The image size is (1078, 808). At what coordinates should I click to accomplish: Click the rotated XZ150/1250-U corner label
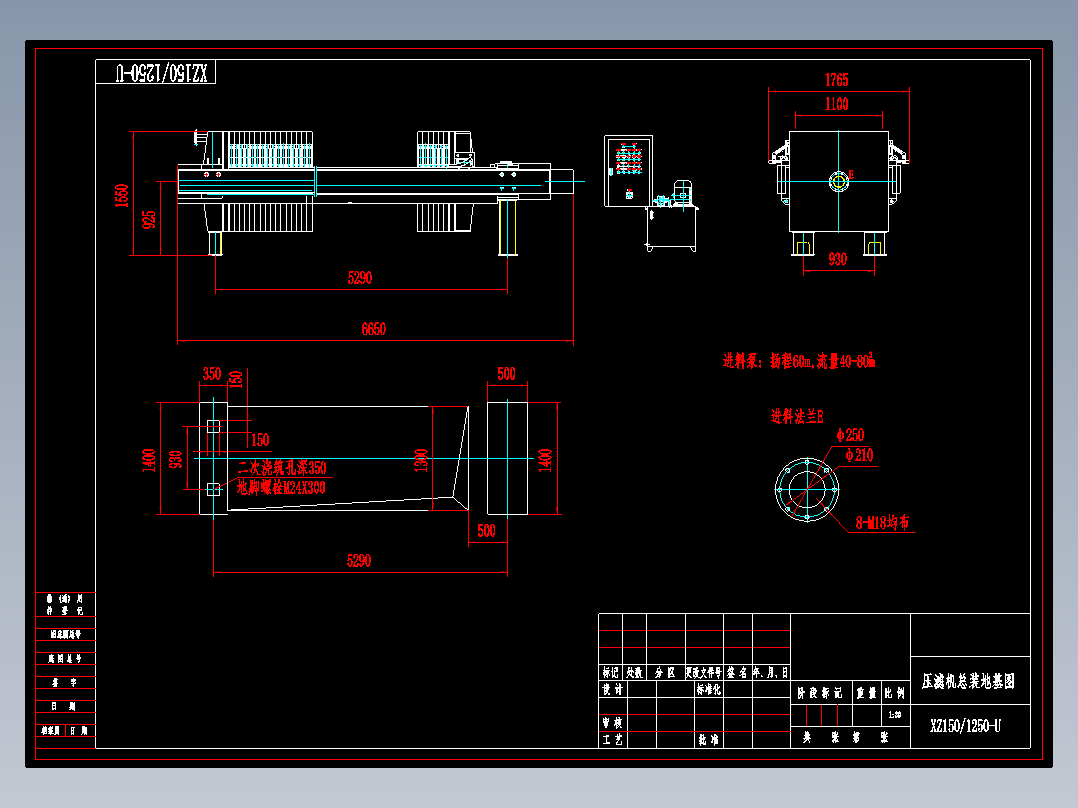click(162, 73)
